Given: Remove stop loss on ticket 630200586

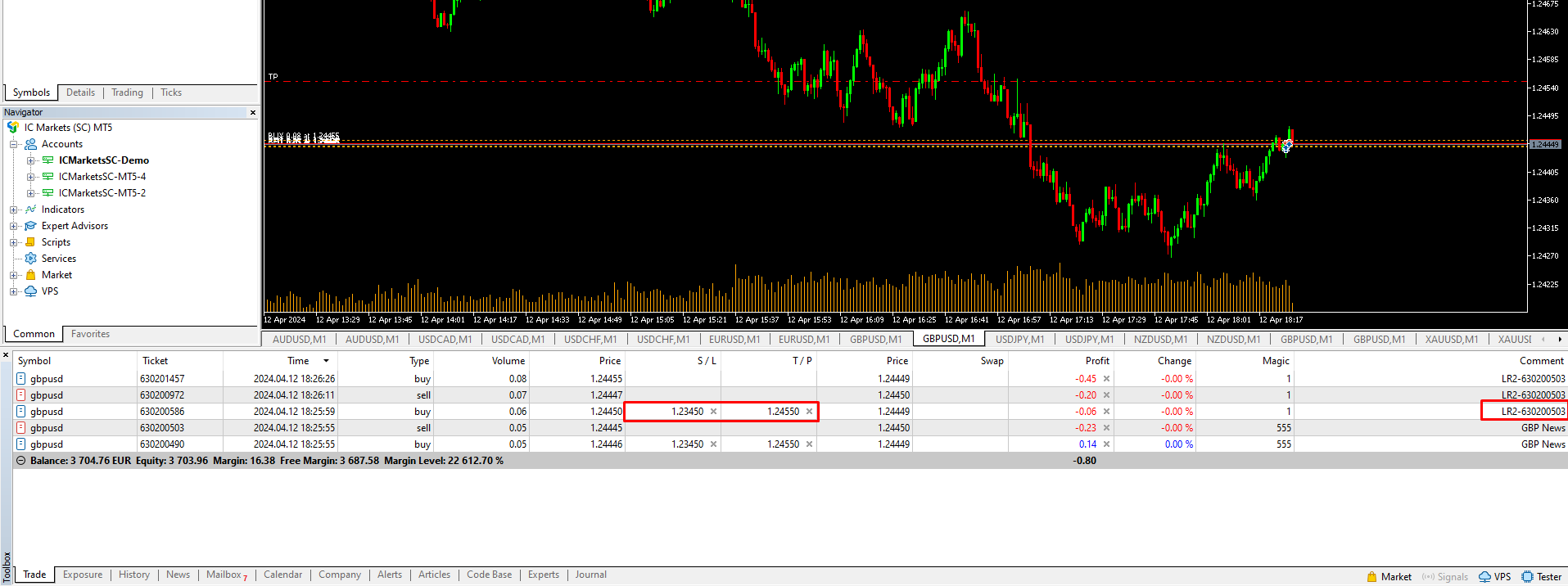Looking at the screenshot, I should coord(713,412).
